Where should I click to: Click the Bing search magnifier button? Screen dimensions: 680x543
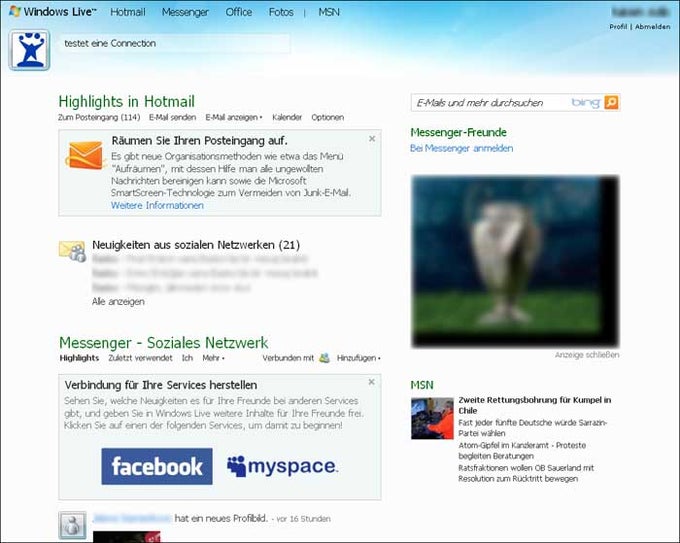click(x=611, y=102)
